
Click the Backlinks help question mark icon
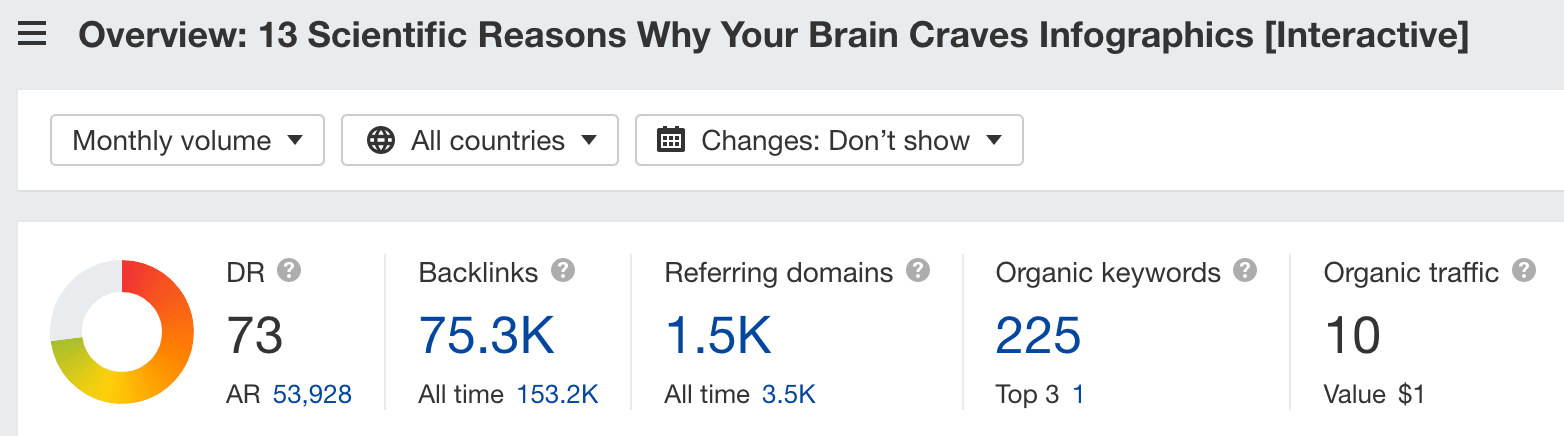click(x=564, y=270)
